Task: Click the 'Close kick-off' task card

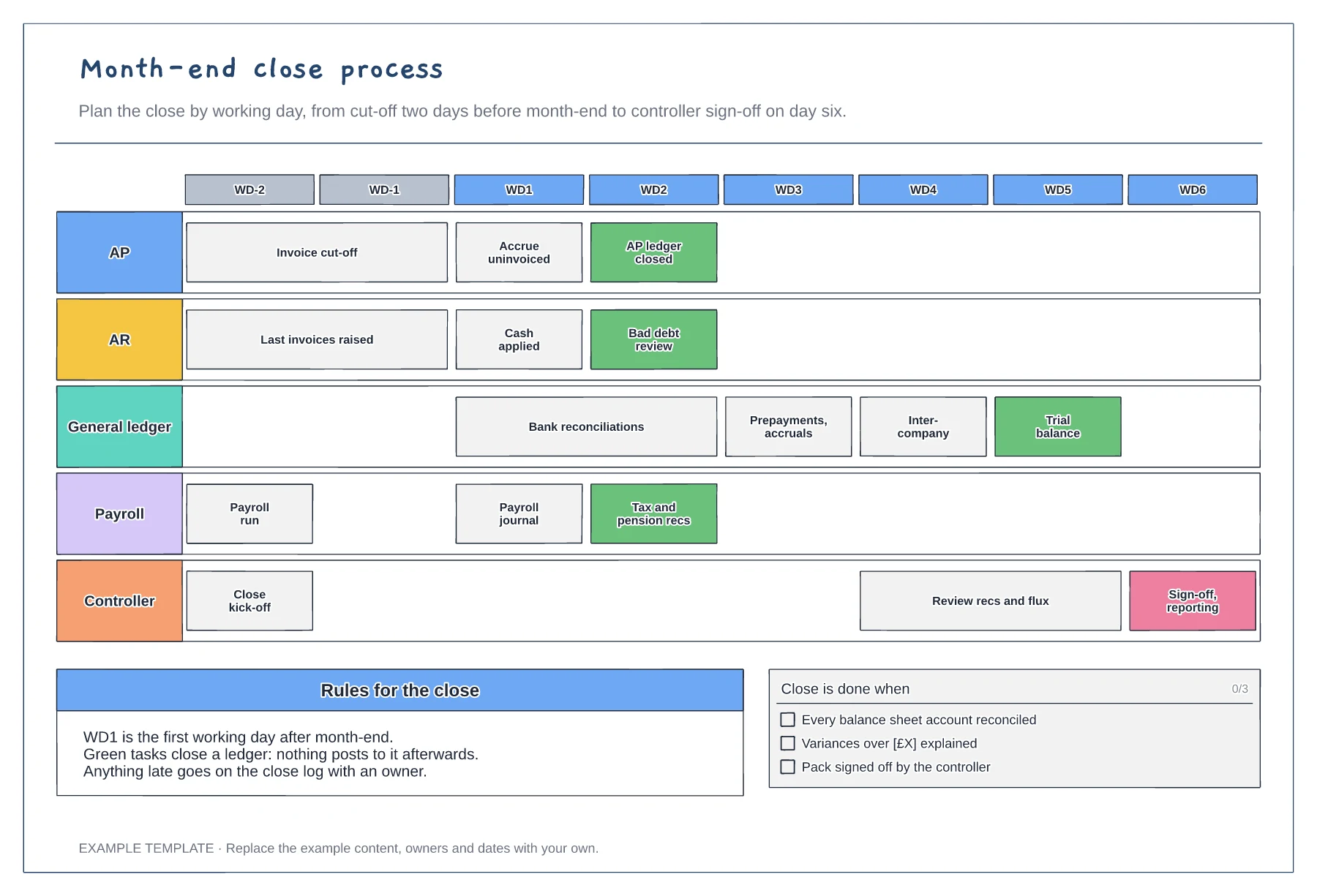Action: pos(249,601)
